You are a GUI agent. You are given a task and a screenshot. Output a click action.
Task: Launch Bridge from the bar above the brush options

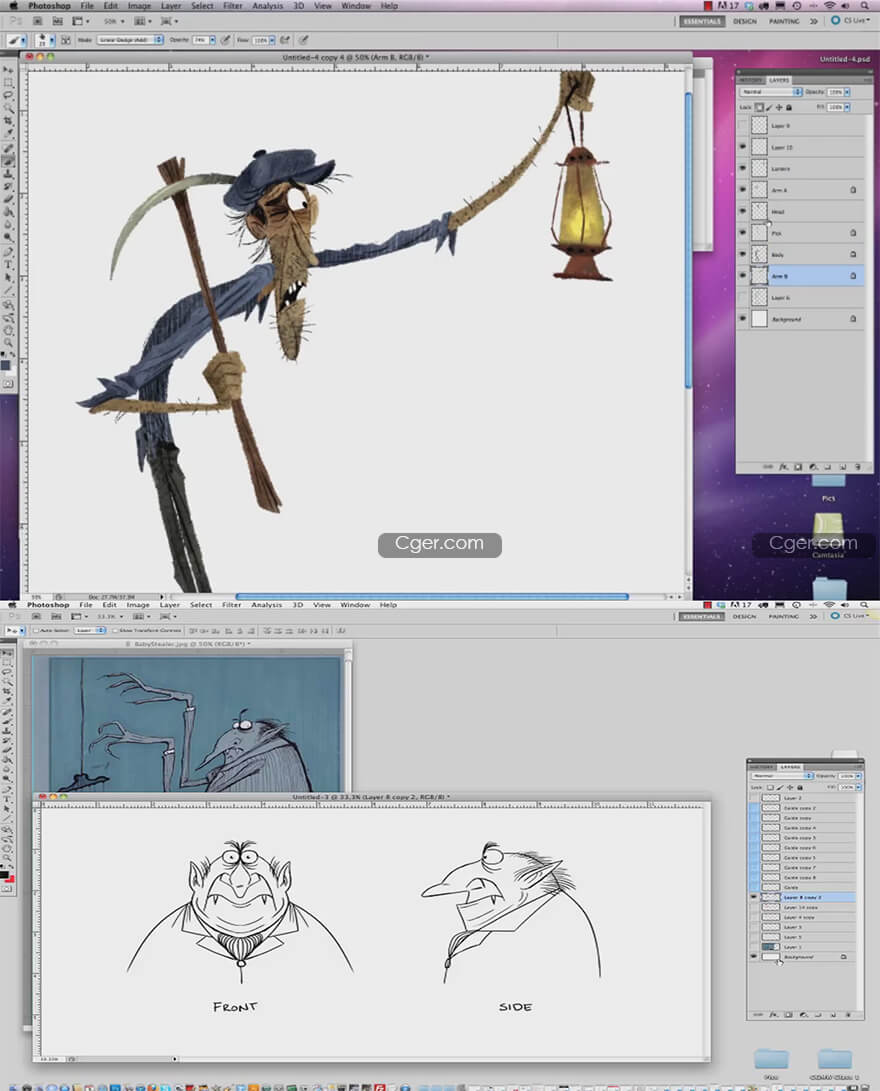coord(38,22)
